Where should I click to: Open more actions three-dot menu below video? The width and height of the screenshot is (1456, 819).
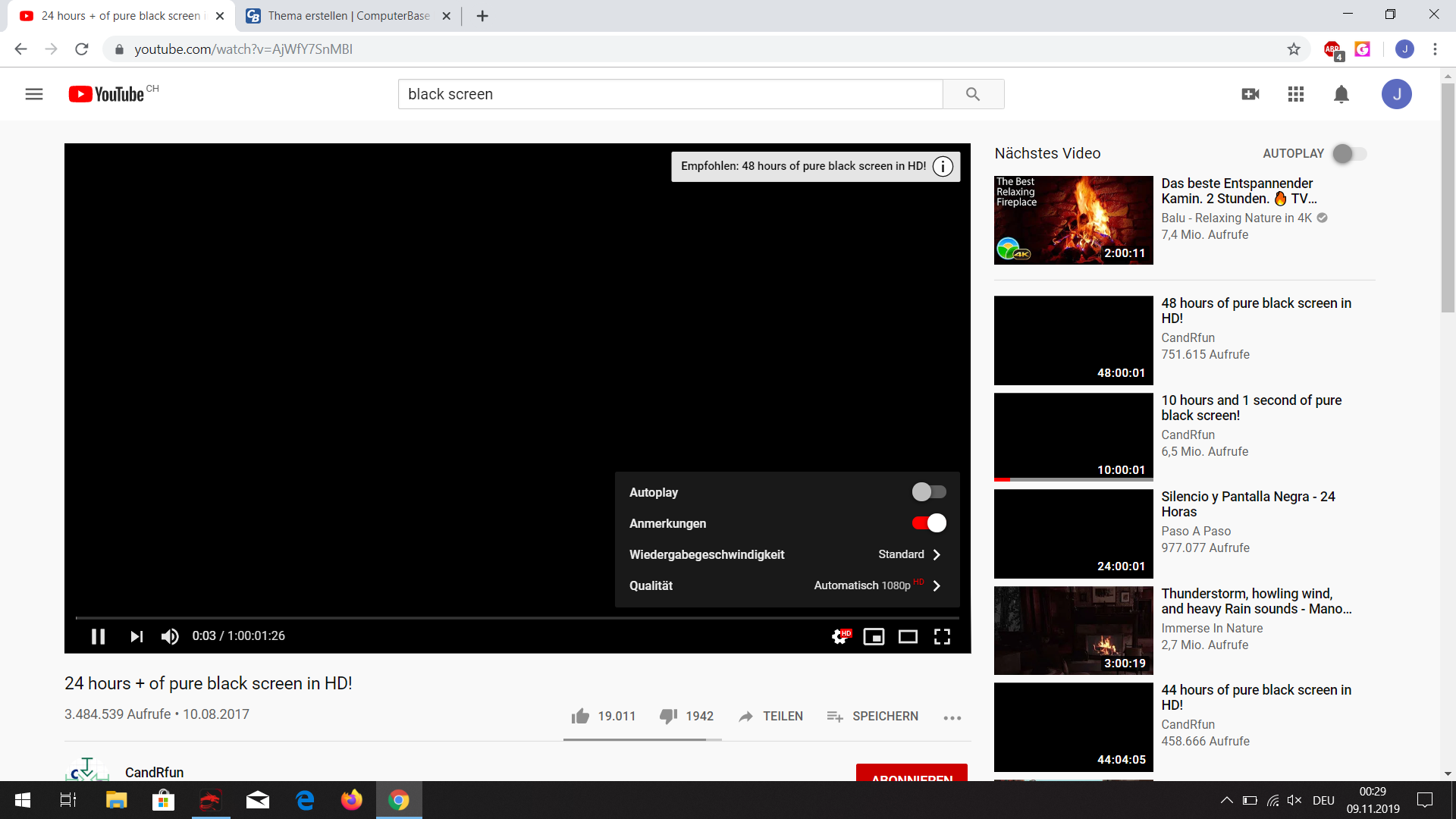(952, 717)
